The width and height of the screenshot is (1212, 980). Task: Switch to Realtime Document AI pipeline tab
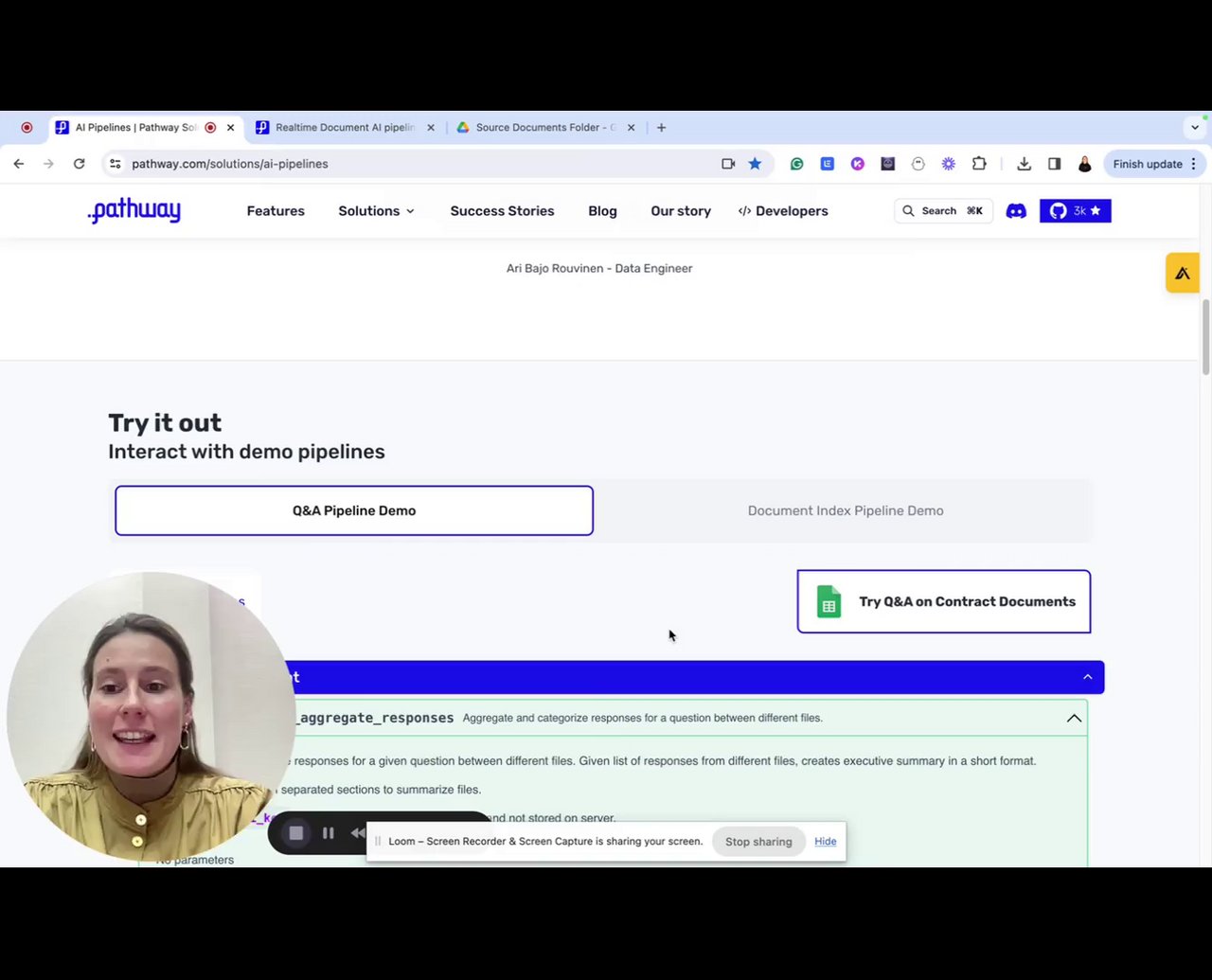click(x=346, y=128)
